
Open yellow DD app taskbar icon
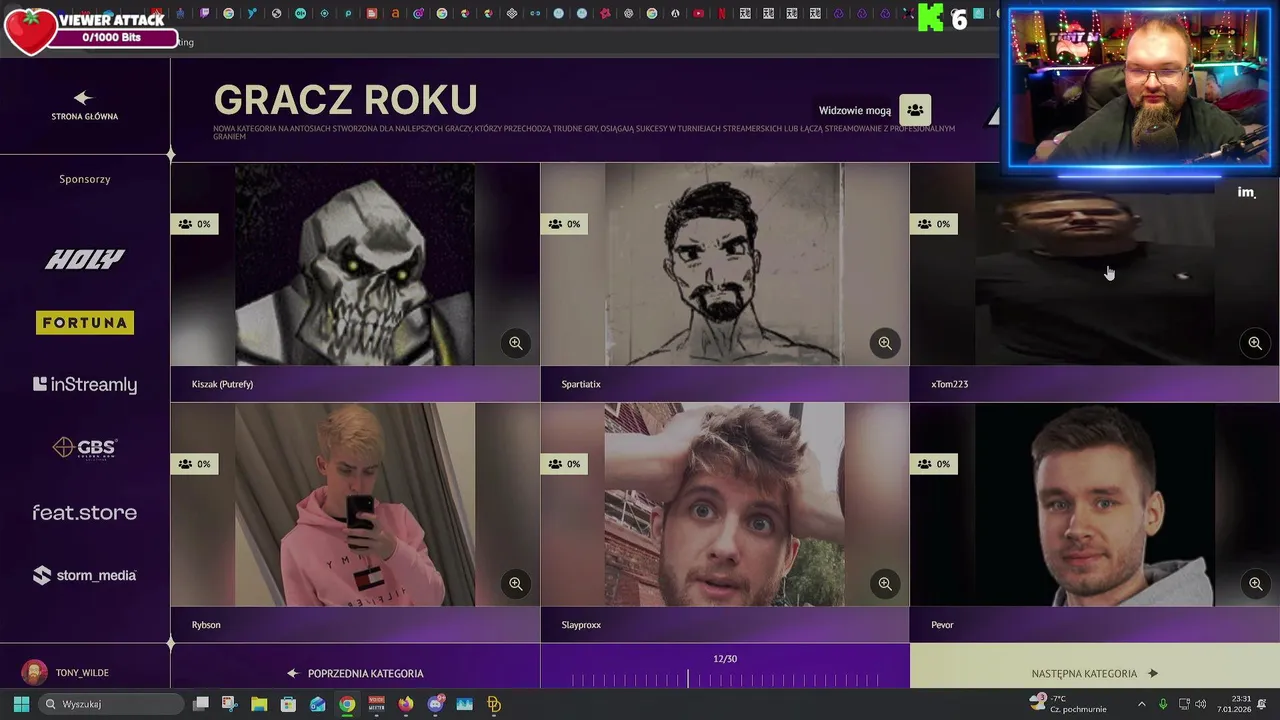click(494, 704)
